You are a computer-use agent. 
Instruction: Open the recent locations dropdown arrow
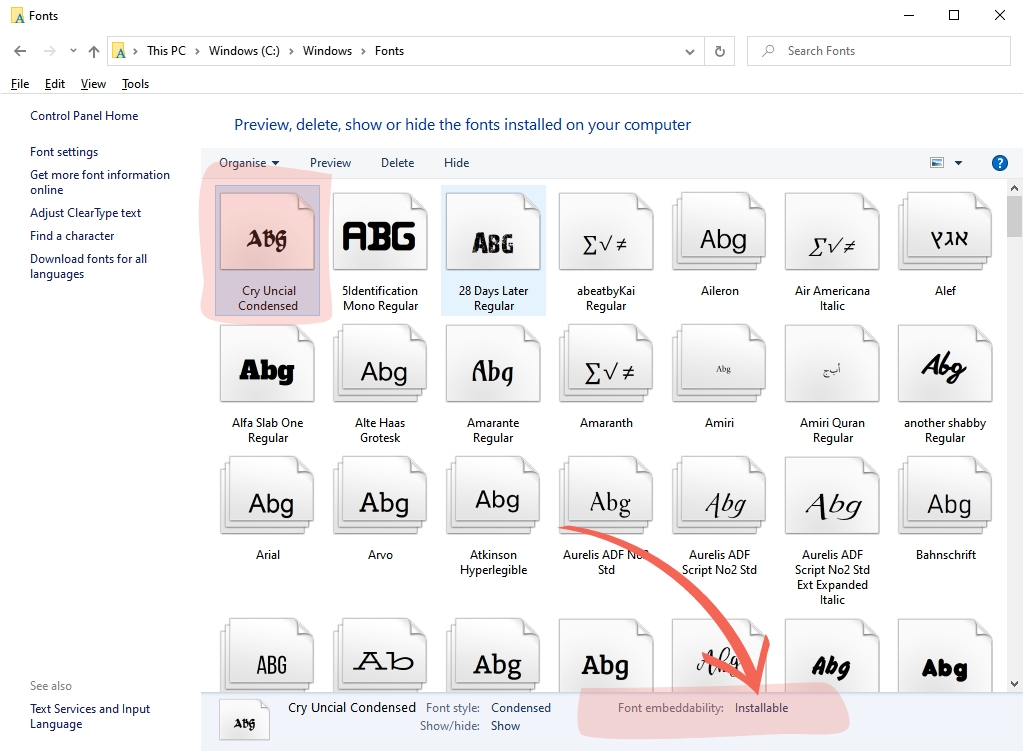coord(73,51)
